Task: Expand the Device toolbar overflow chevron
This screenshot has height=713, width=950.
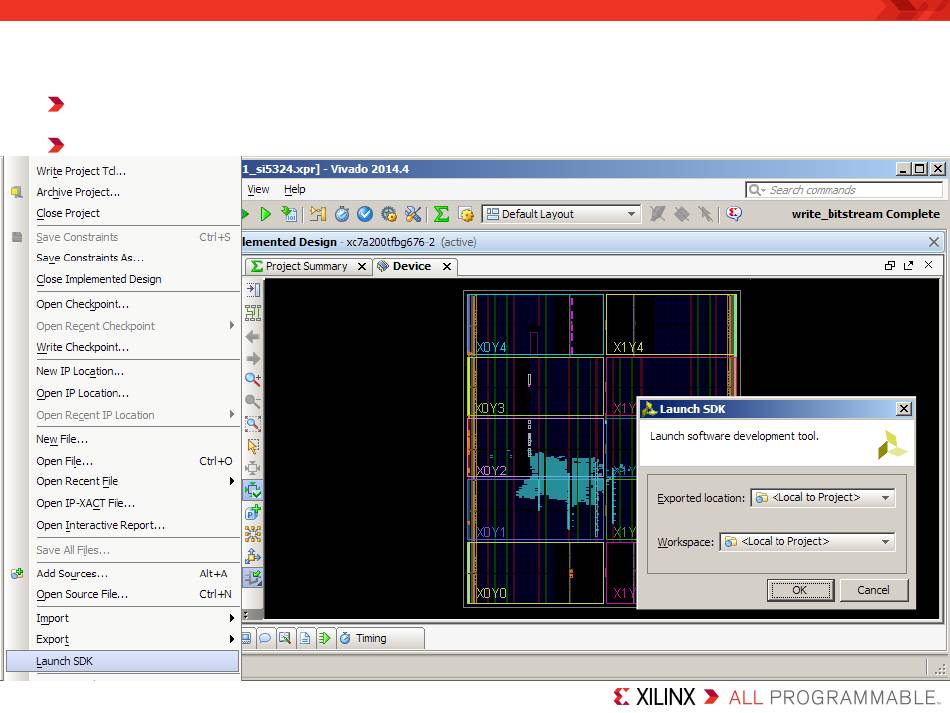Action: click(245, 614)
